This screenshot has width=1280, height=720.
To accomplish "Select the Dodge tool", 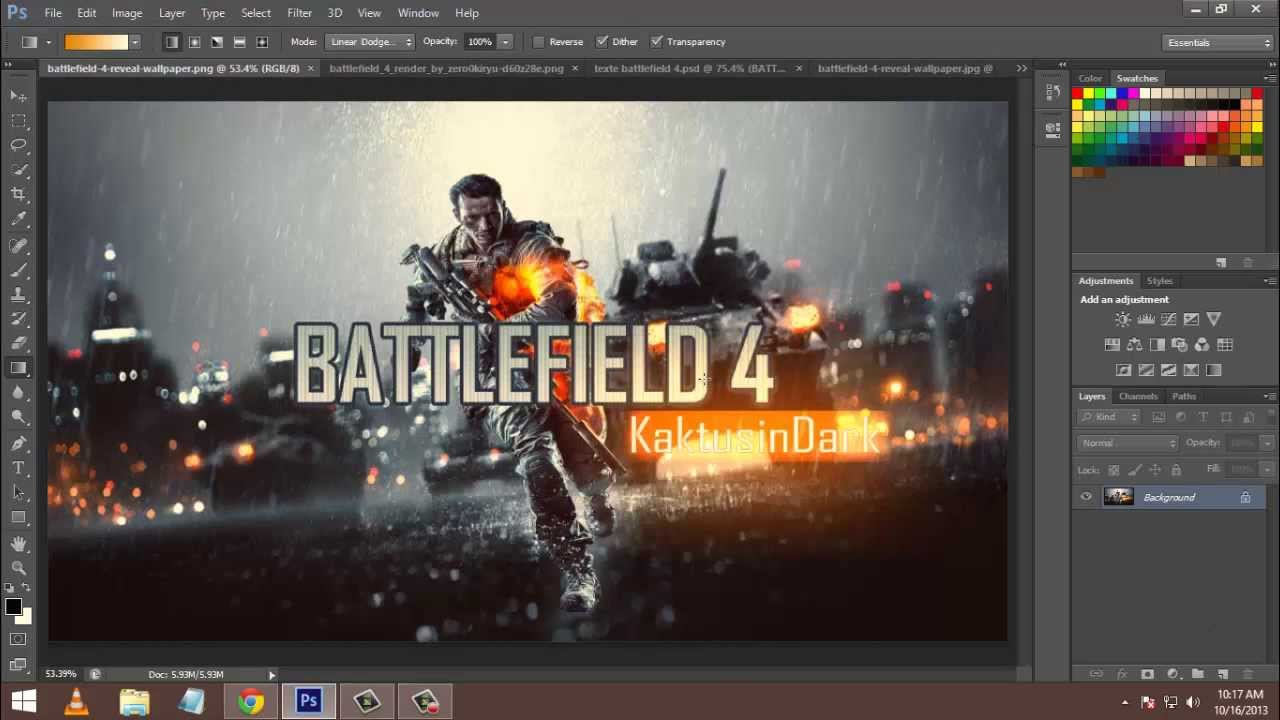I will click(x=18, y=418).
